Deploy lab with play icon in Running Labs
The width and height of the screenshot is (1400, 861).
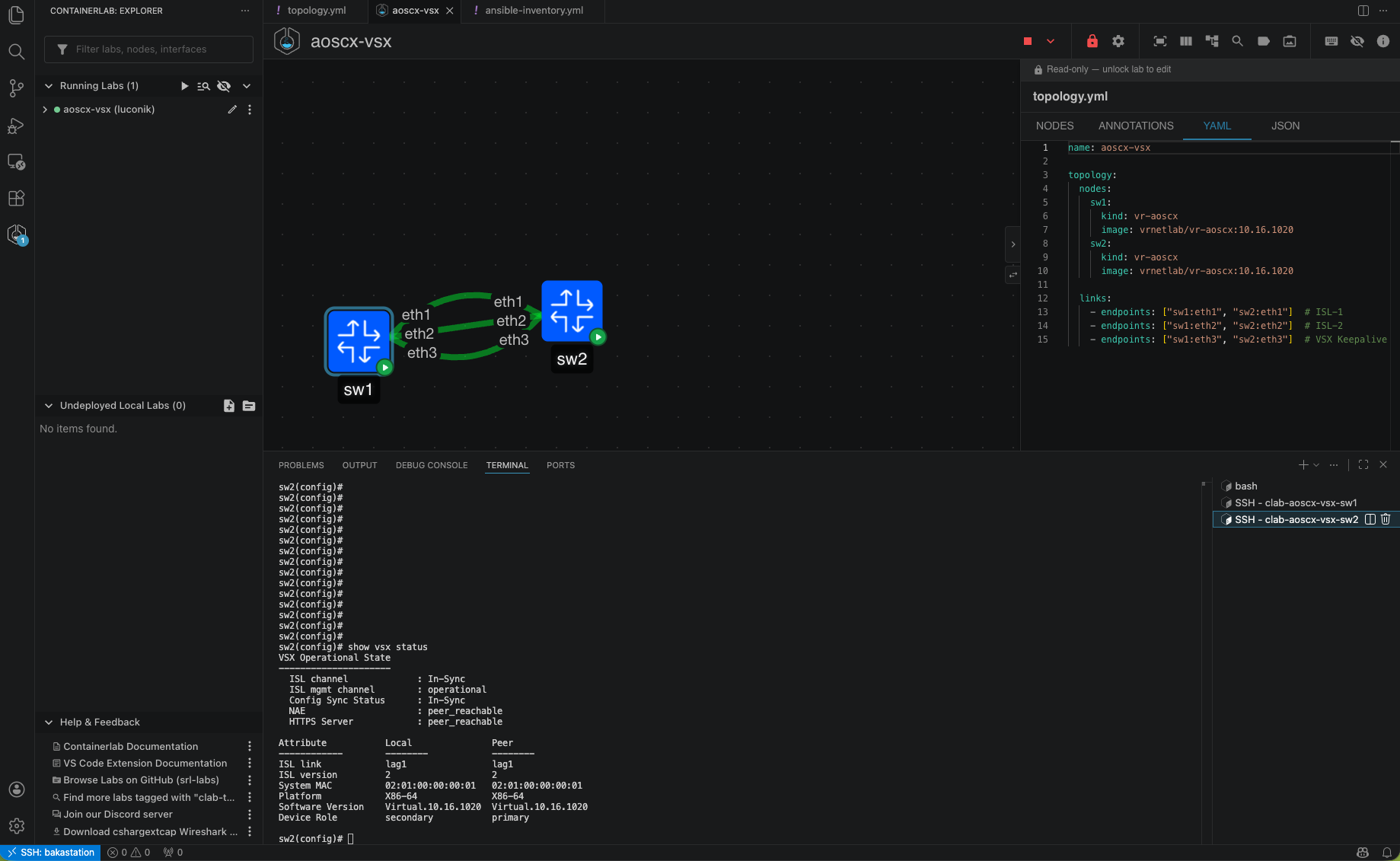184,86
